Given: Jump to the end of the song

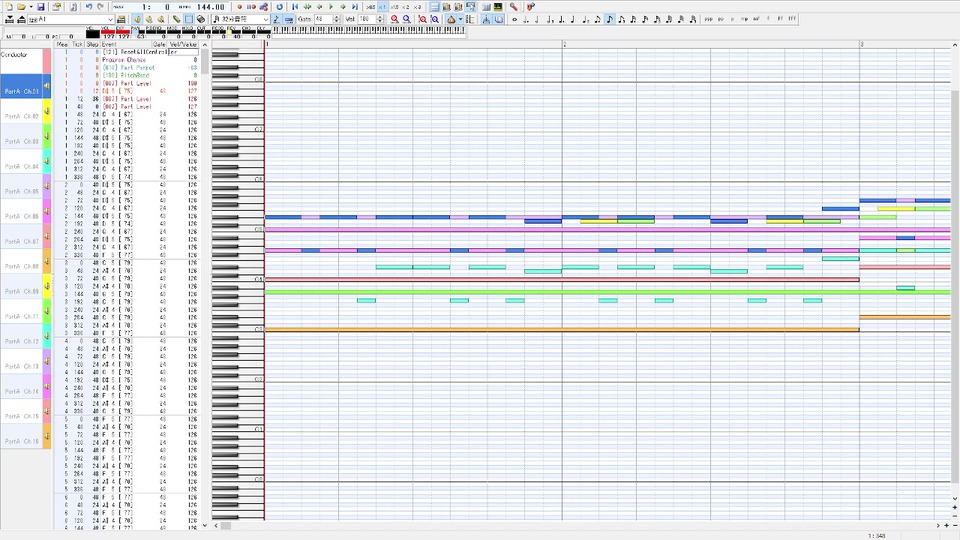Looking at the screenshot, I should point(354,7).
